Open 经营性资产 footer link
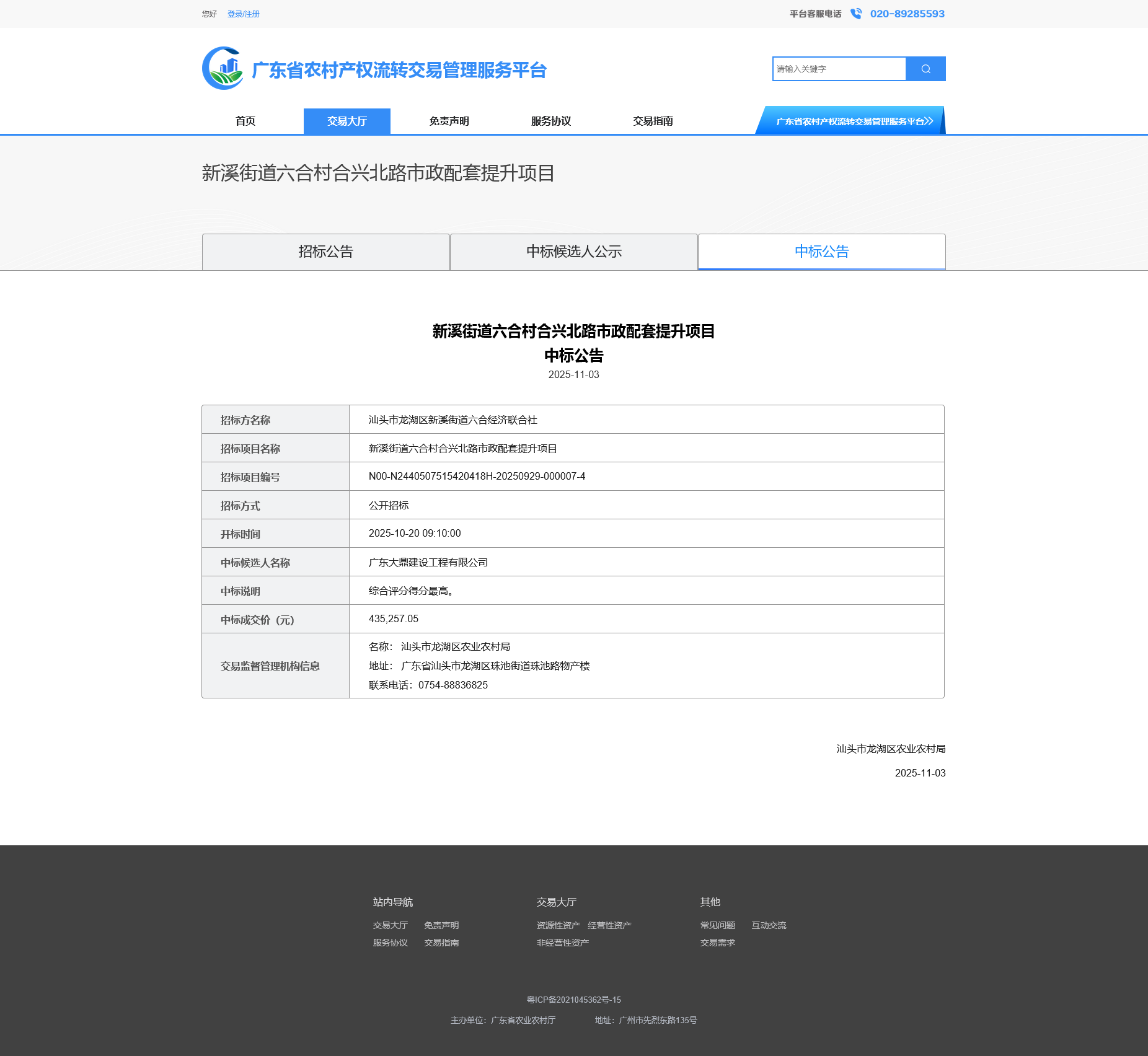This screenshot has width=1148, height=1056. tap(609, 925)
